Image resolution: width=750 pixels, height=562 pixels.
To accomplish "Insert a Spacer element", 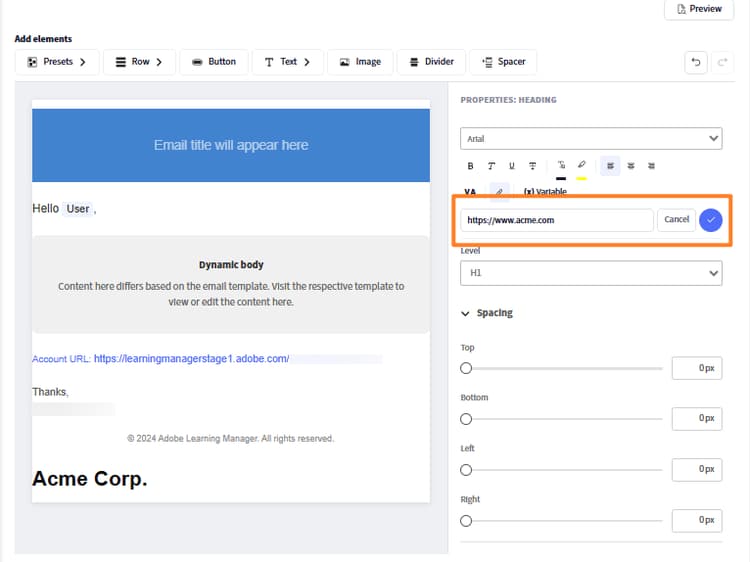I will [x=503, y=62].
